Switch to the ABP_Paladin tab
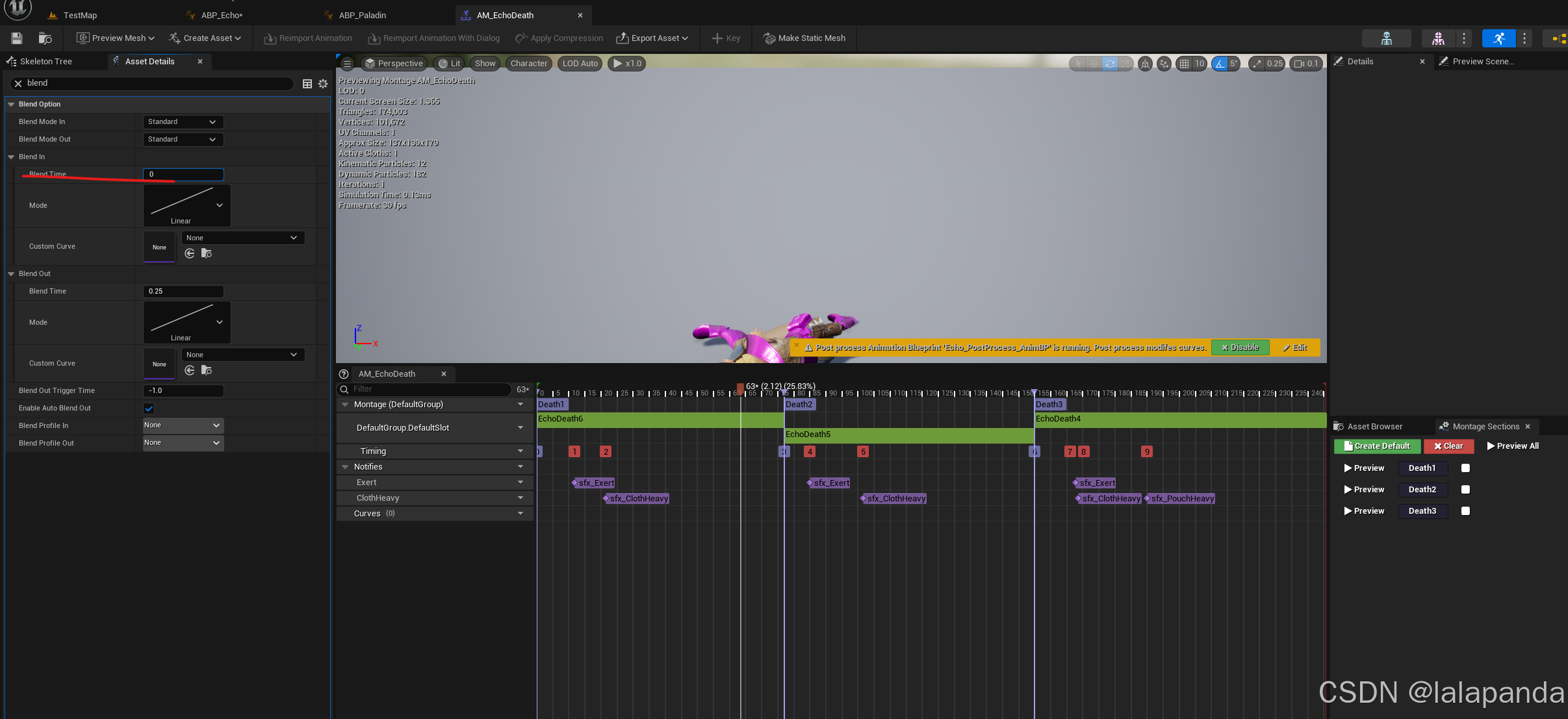 [362, 15]
